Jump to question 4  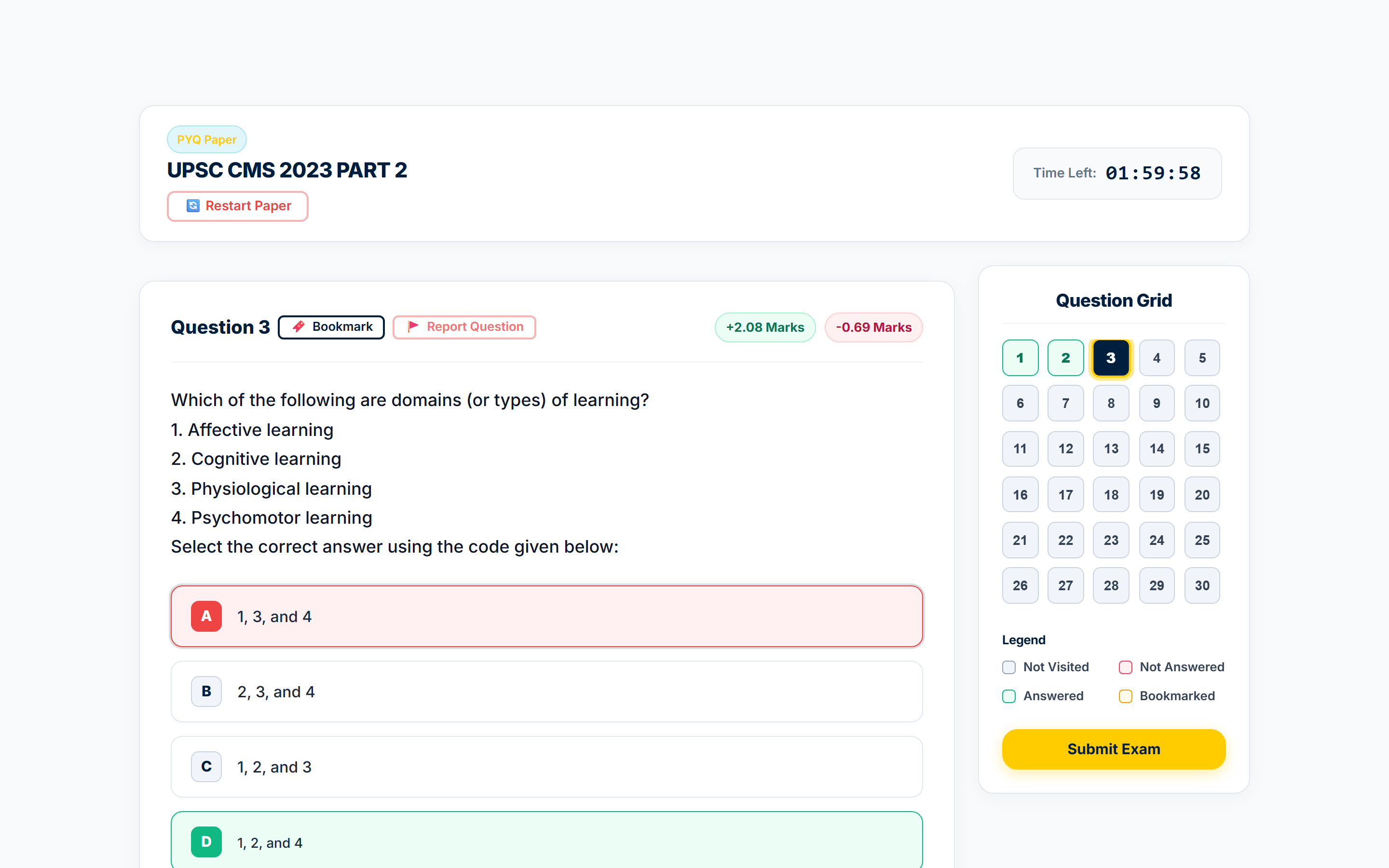tap(1157, 358)
